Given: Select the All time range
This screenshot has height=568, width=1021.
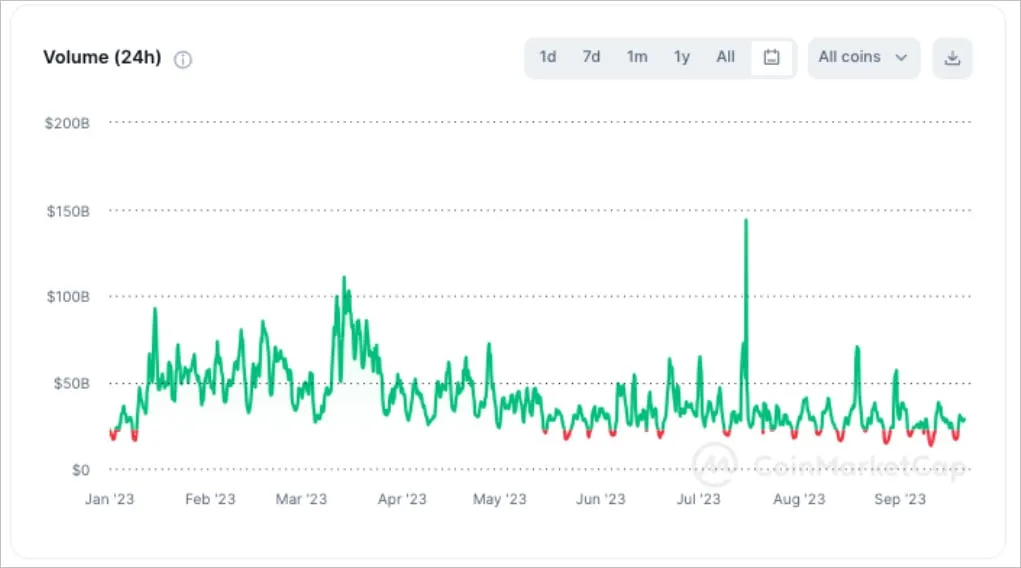Looking at the screenshot, I should pyautogui.click(x=725, y=57).
